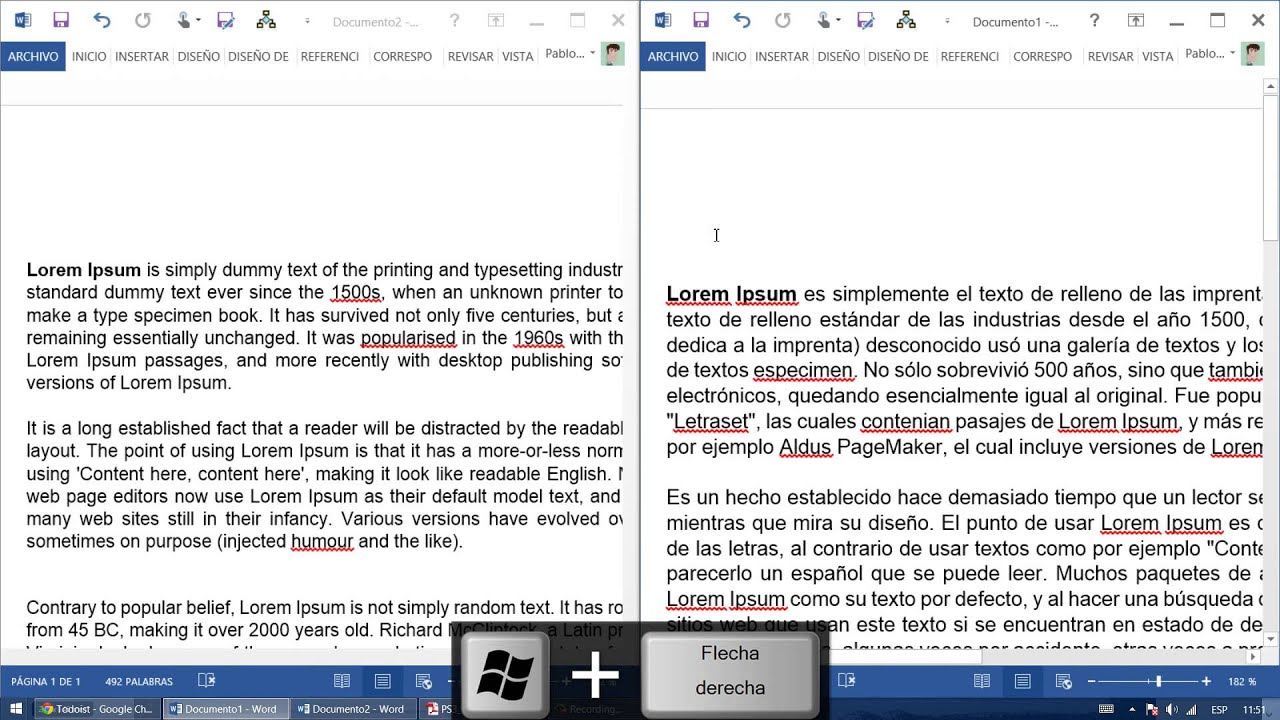
Task: Click zoom out minus button in Documento1
Action: [x=1091, y=682]
